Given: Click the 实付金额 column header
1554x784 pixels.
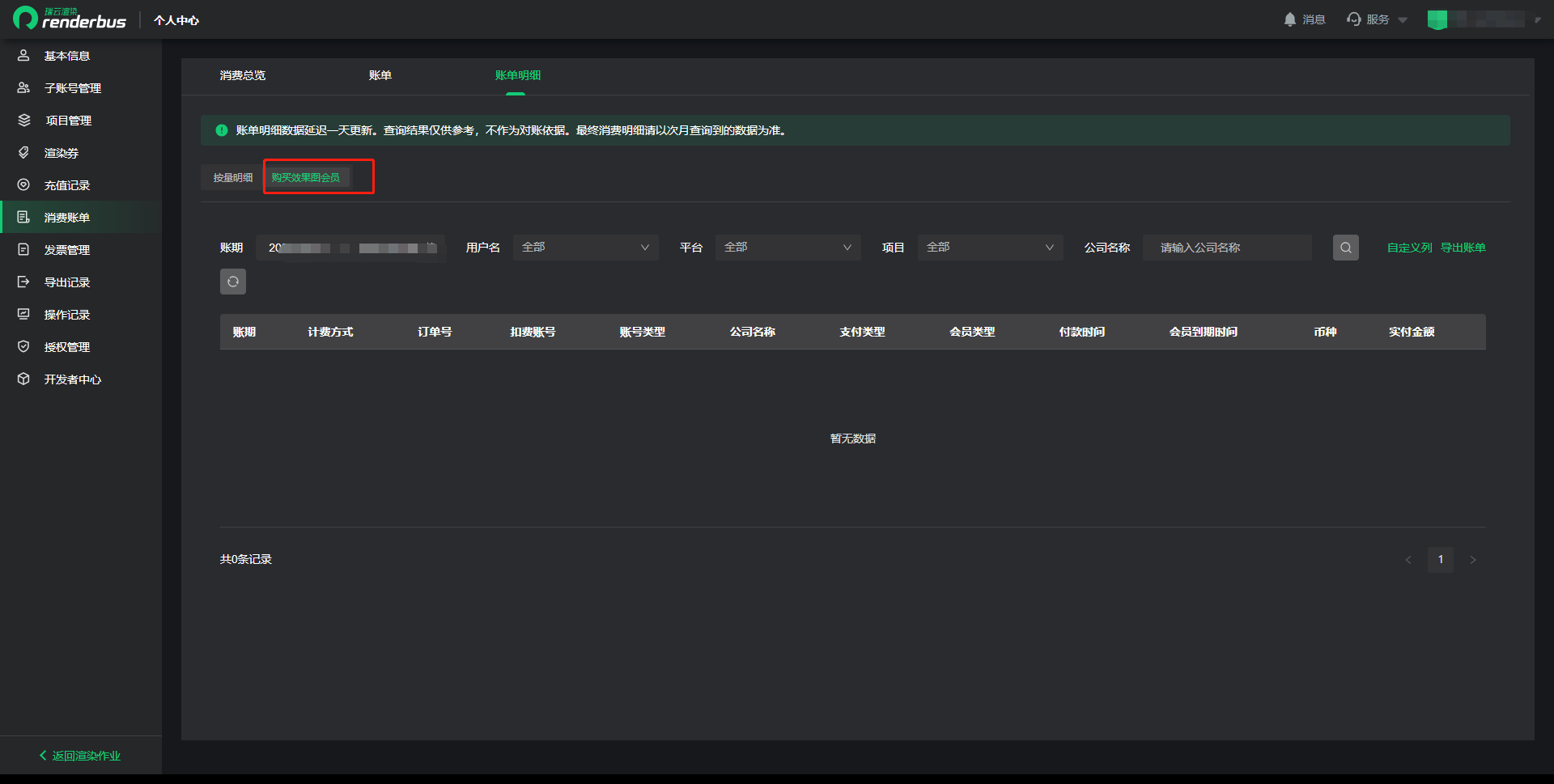Looking at the screenshot, I should tap(1412, 332).
